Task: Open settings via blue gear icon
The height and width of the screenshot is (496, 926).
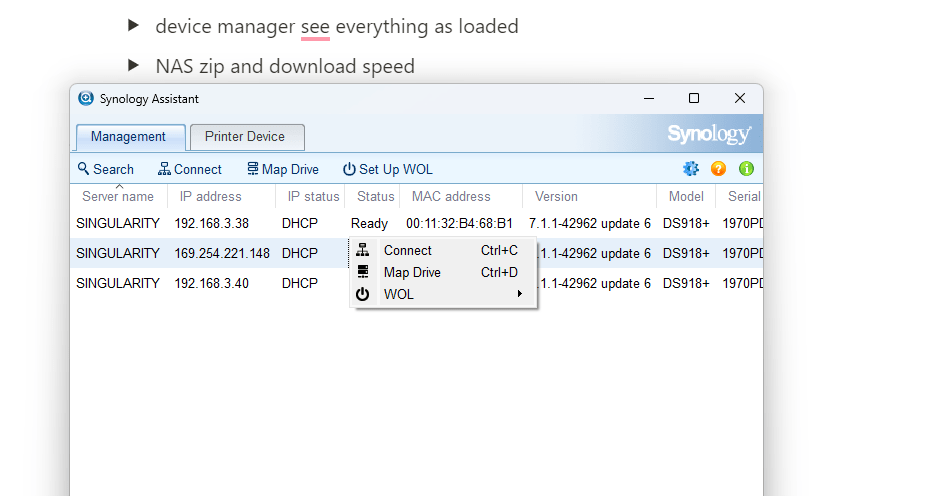Action: tap(691, 169)
